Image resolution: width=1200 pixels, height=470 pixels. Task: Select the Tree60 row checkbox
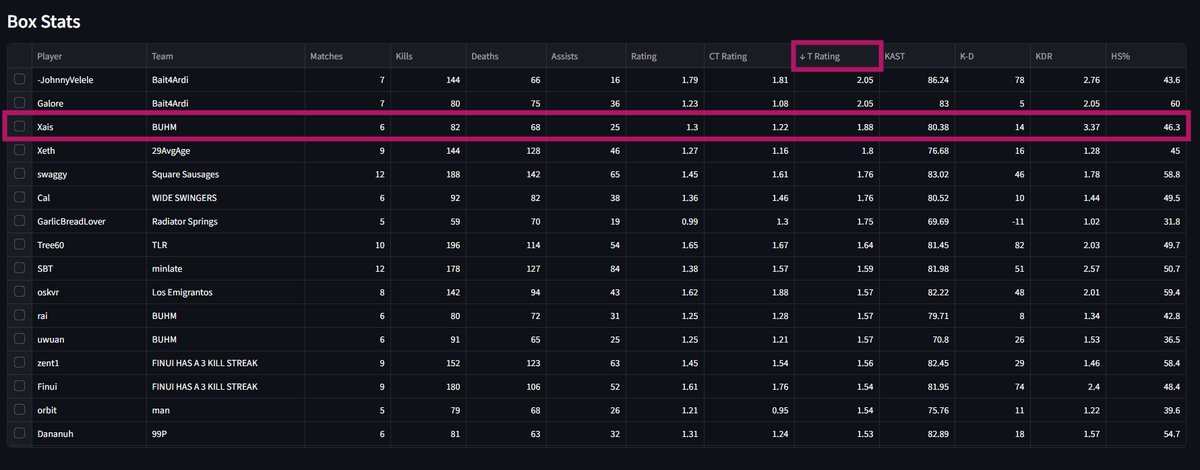click(19, 245)
